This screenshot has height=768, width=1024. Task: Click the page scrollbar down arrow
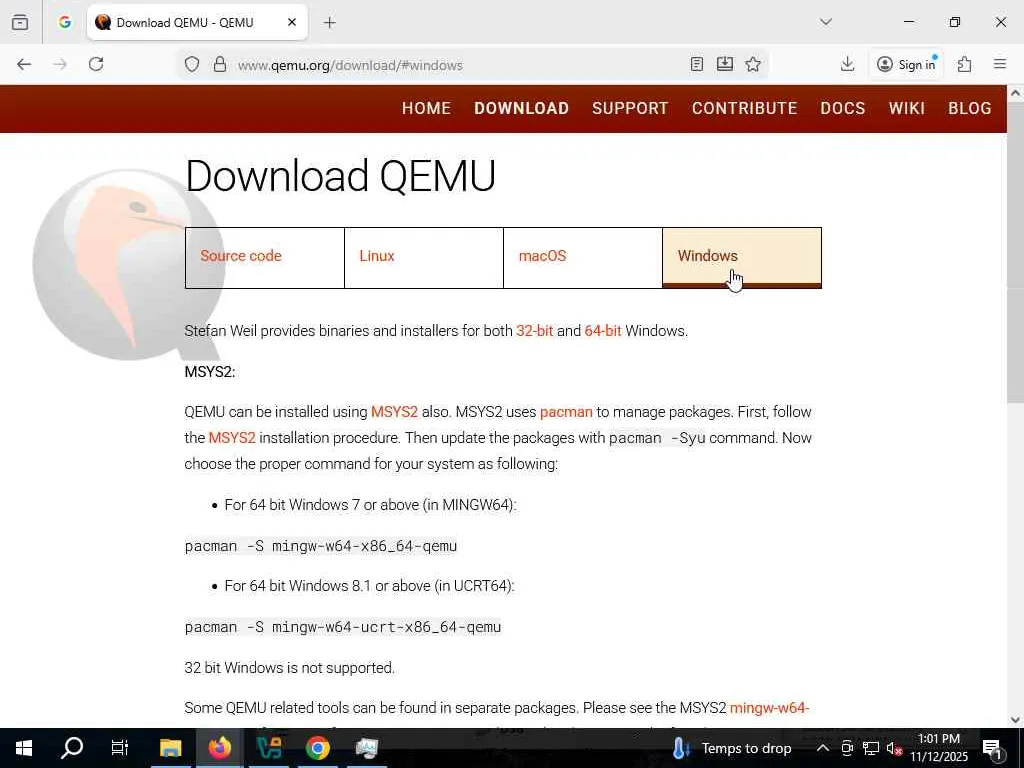click(1016, 720)
